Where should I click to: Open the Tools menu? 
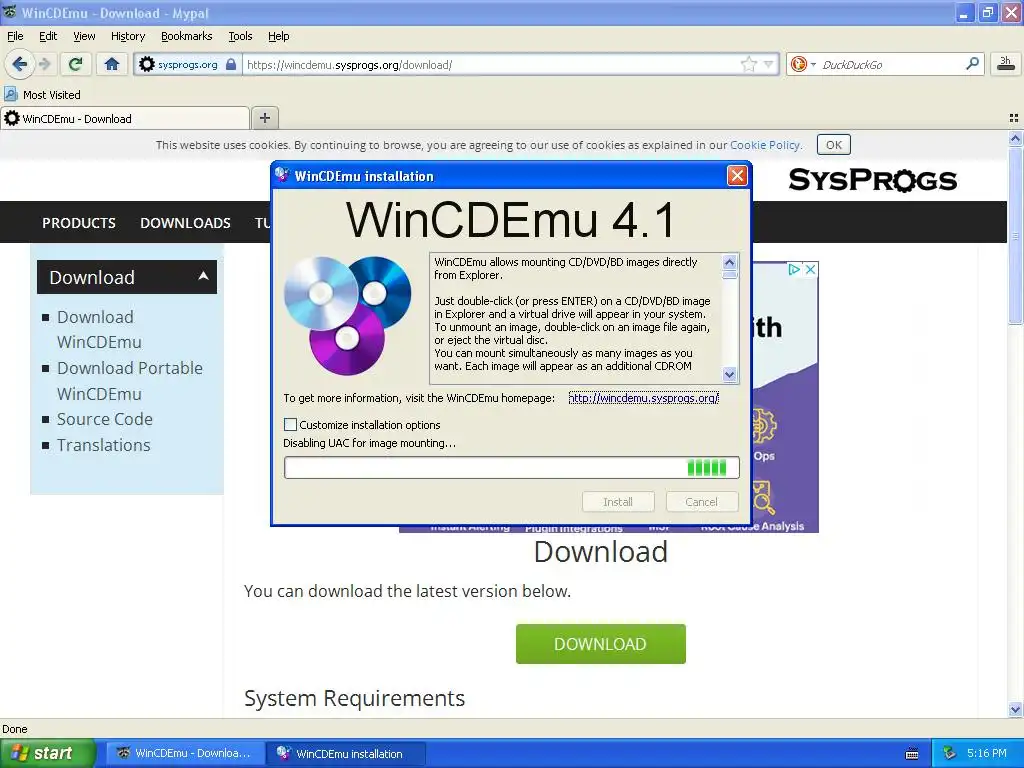pyautogui.click(x=240, y=36)
